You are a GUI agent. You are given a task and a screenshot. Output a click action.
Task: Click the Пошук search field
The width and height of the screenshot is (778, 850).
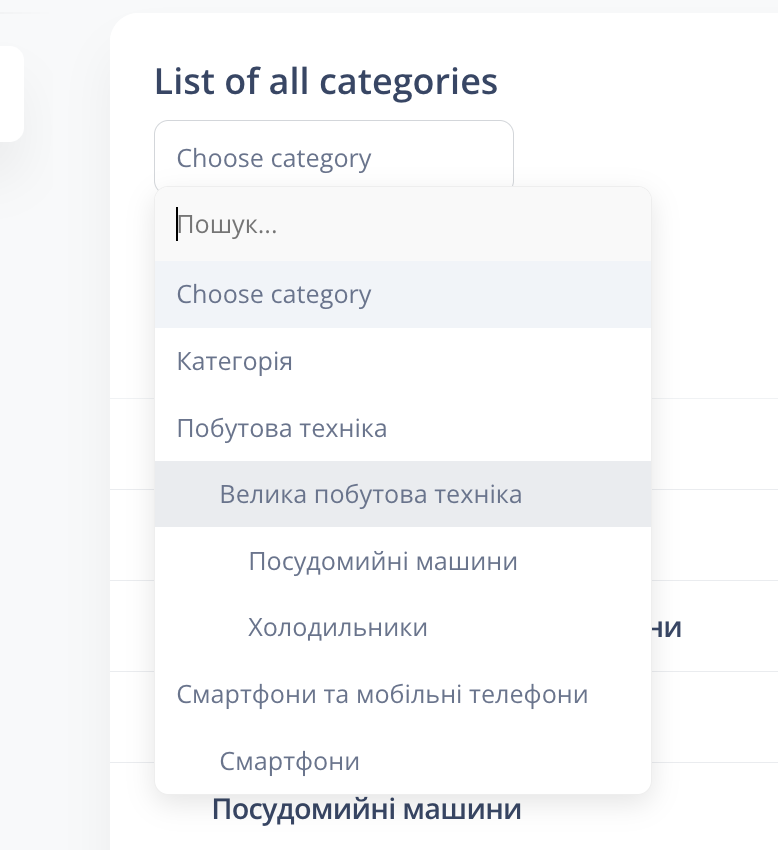pos(402,225)
